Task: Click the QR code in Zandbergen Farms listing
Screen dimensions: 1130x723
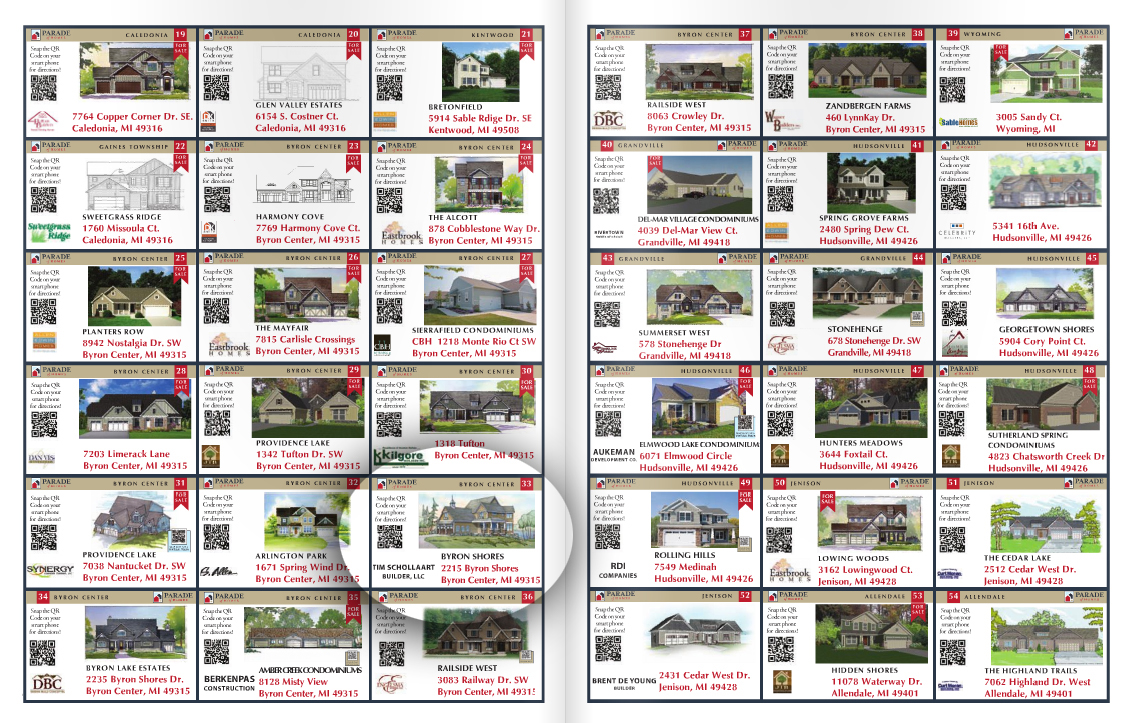Action: click(x=780, y=87)
